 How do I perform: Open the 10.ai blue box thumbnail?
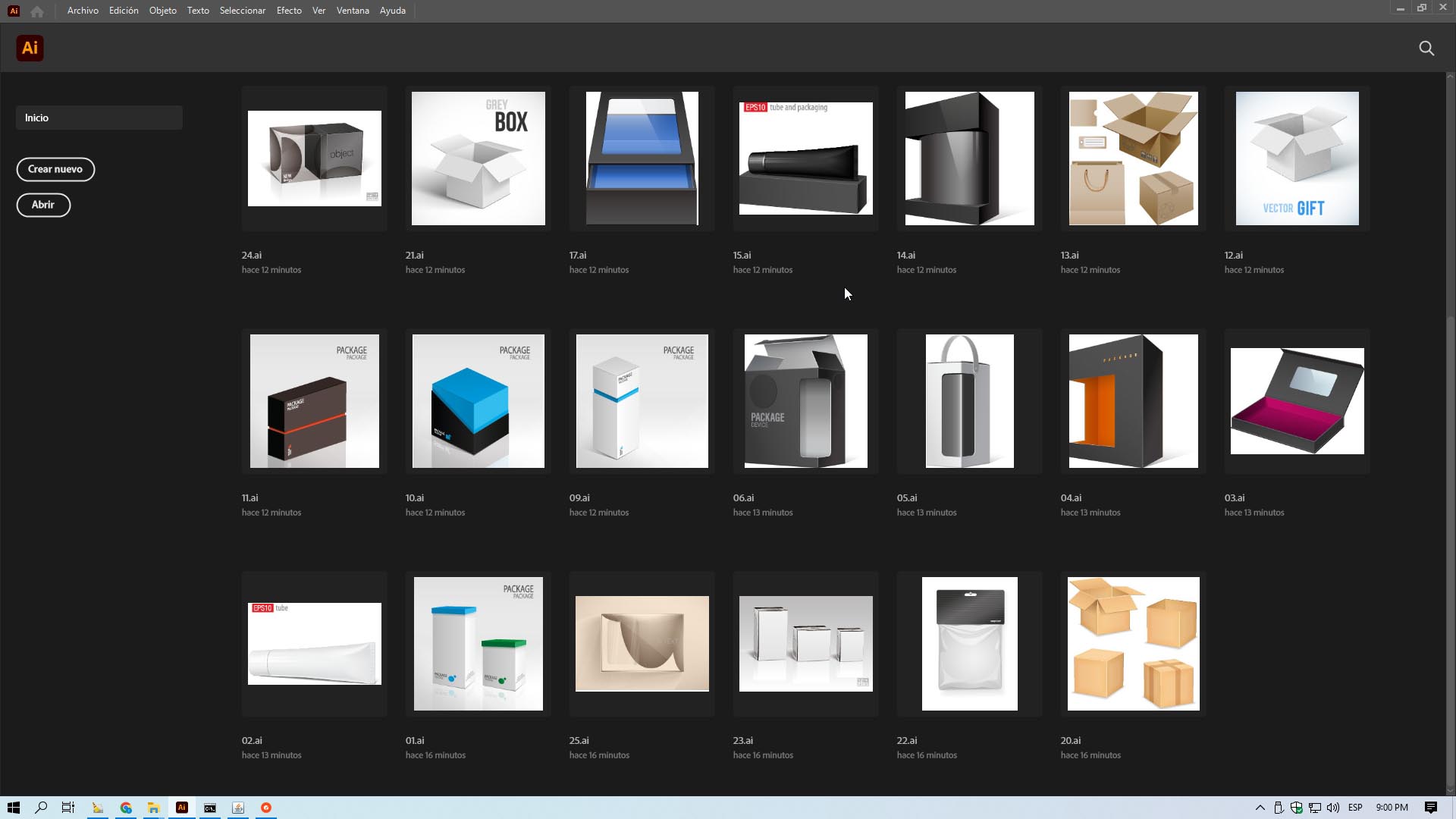pos(478,401)
